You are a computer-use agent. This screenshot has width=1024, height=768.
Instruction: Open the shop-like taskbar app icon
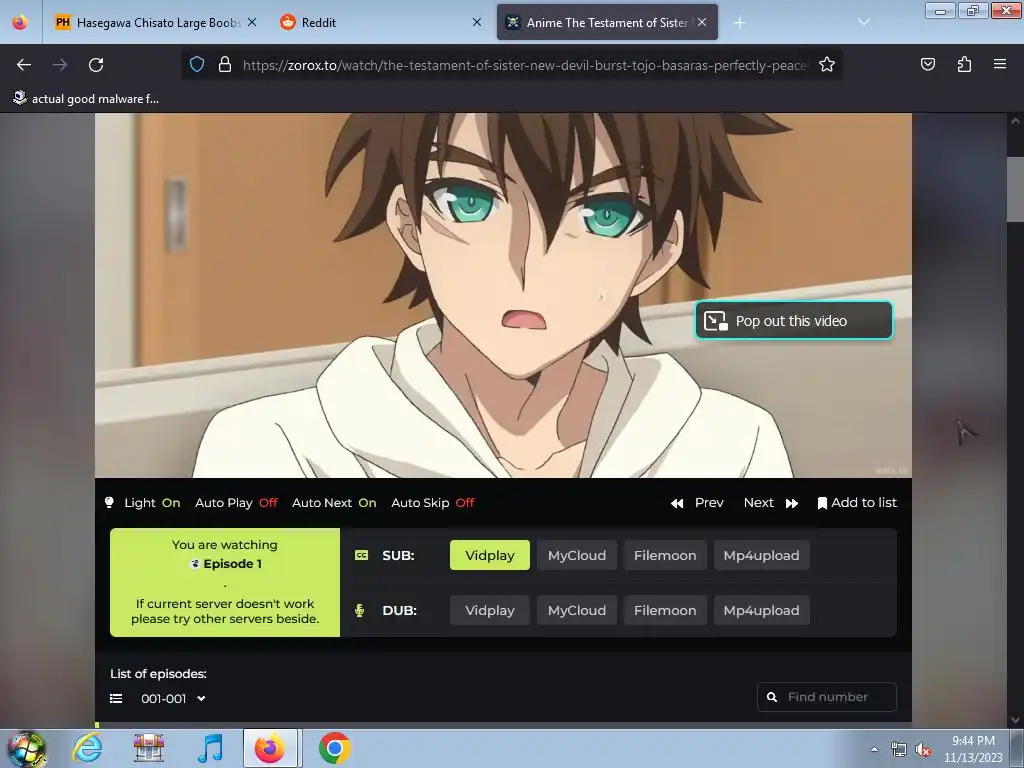[x=148, y=748]
